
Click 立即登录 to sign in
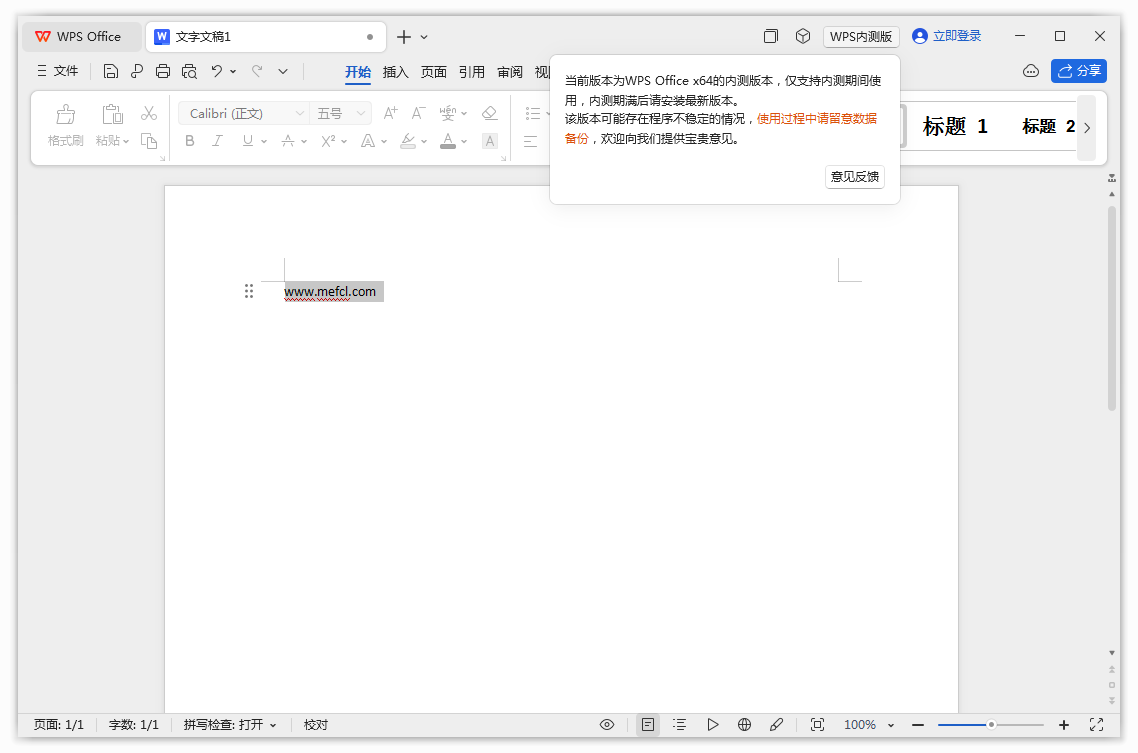pos(946,36)
